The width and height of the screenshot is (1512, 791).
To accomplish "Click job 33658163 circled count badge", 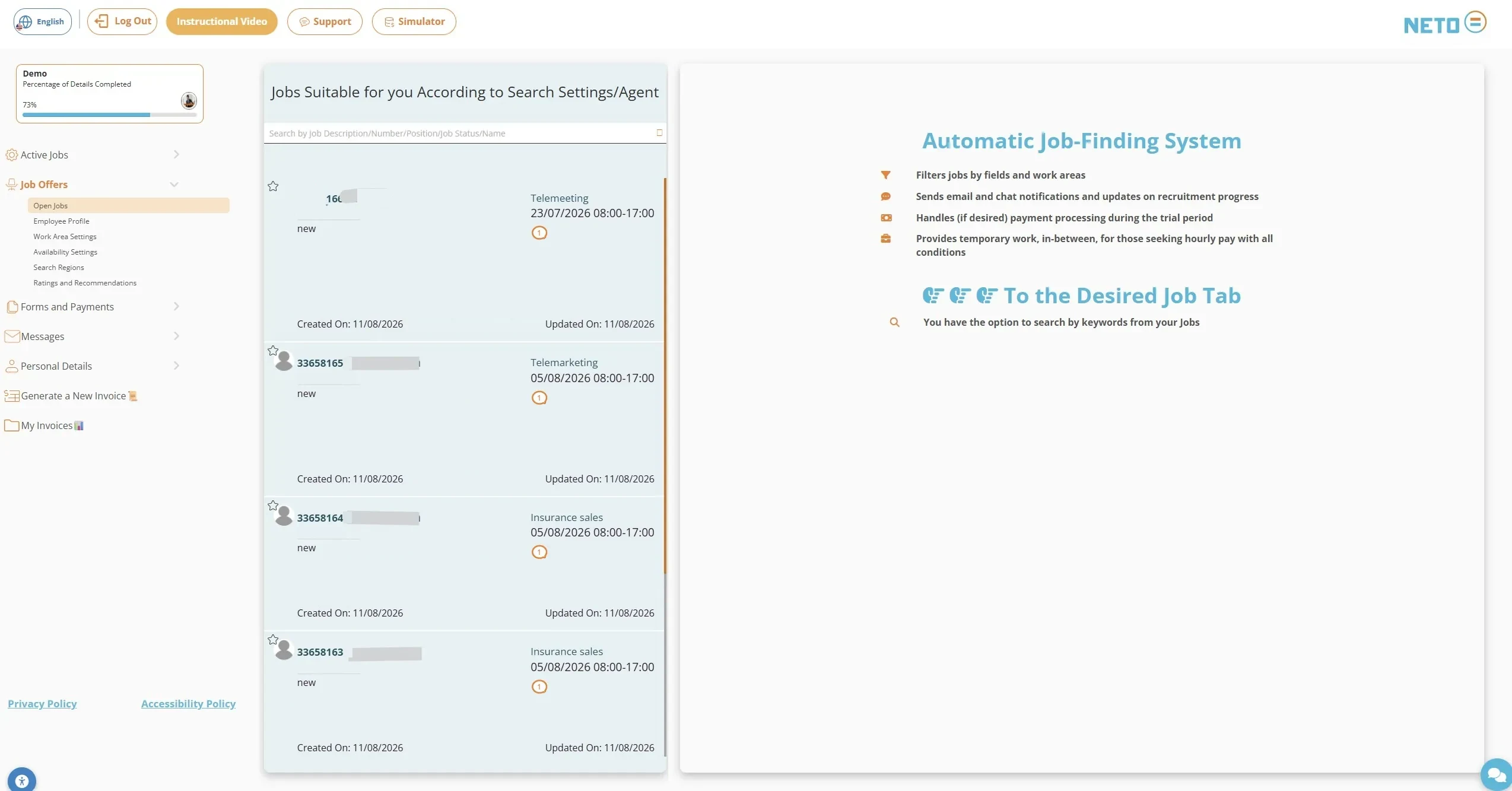I will pos(539,687).
